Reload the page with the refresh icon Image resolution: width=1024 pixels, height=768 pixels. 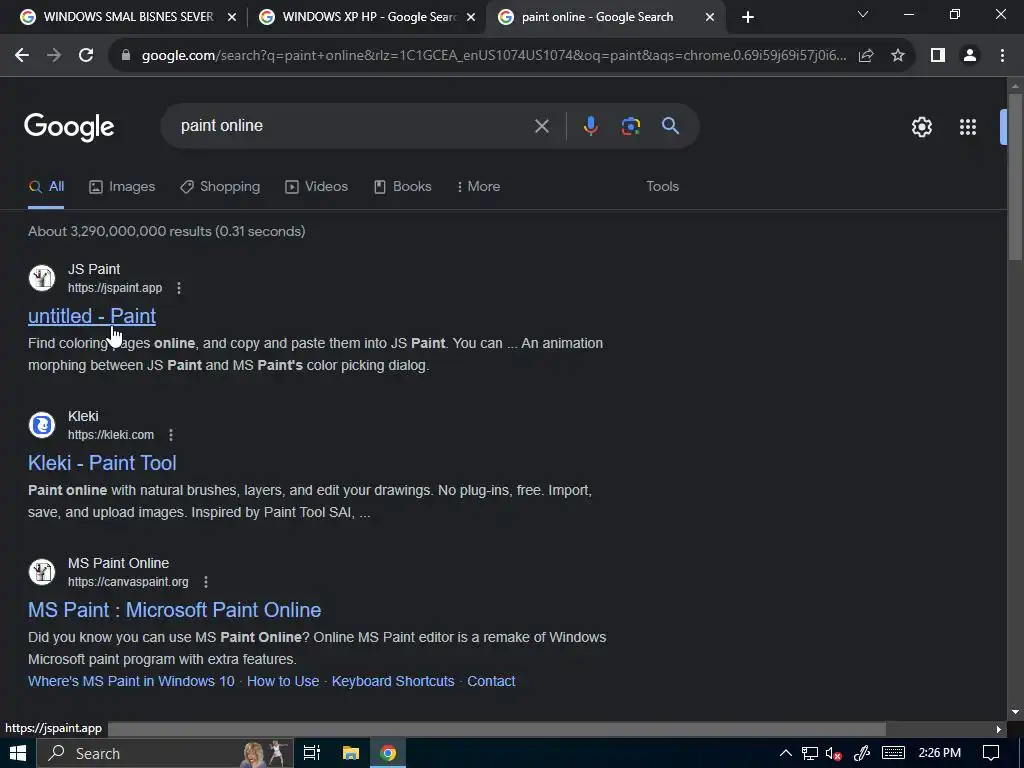pos(86,56)
